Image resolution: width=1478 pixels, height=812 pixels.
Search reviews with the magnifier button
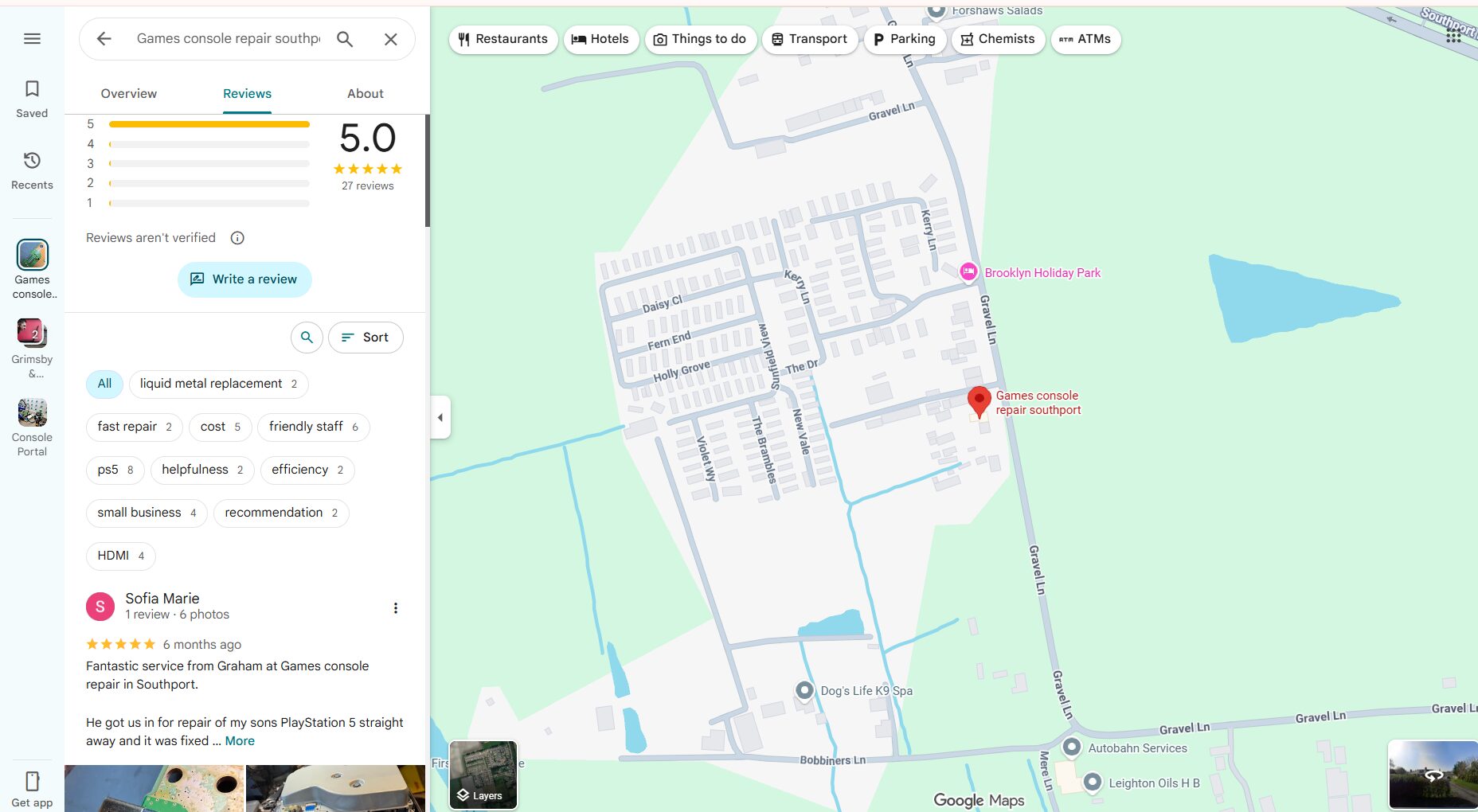point(307,338)
